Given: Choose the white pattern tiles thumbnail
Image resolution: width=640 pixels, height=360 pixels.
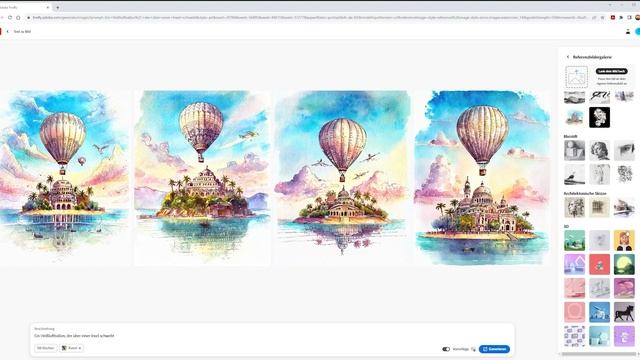Looking at the screenshot, I should coord(574,336).
